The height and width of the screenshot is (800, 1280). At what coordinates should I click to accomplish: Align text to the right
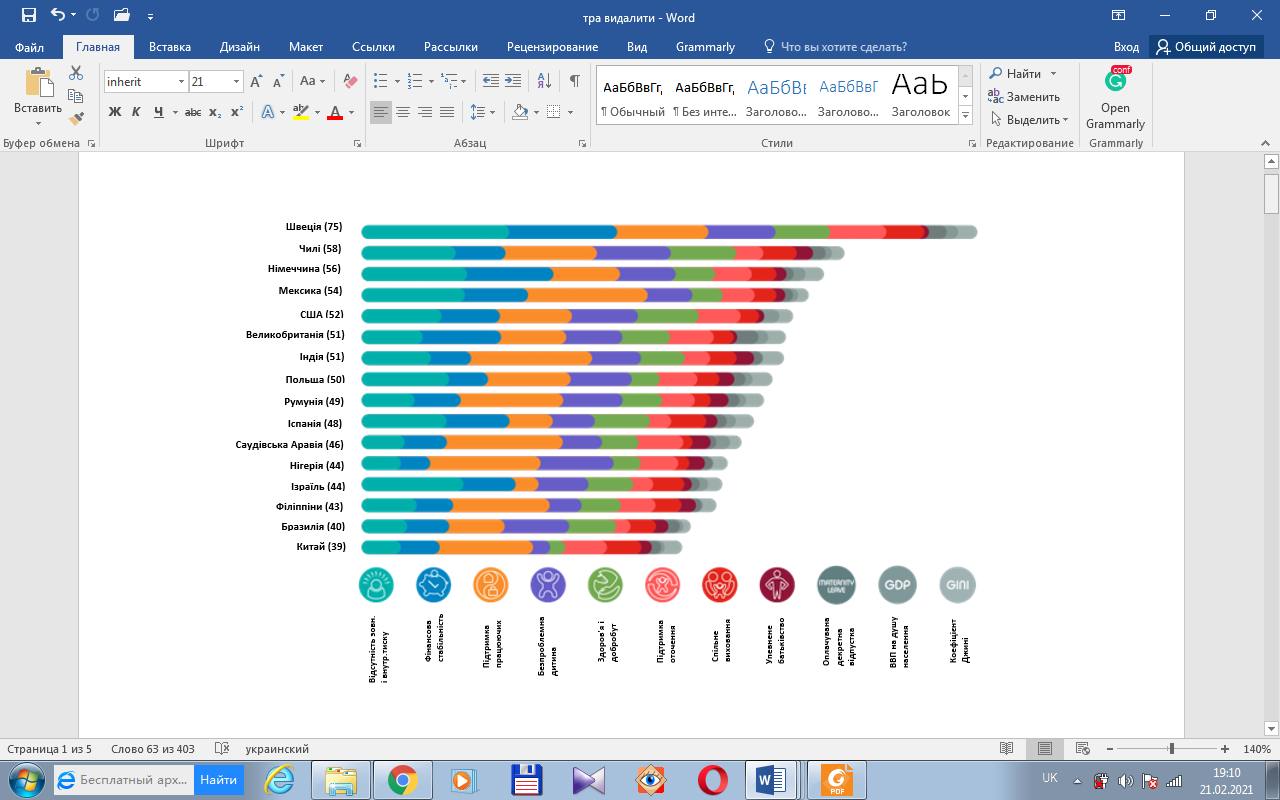coord(425,112)
